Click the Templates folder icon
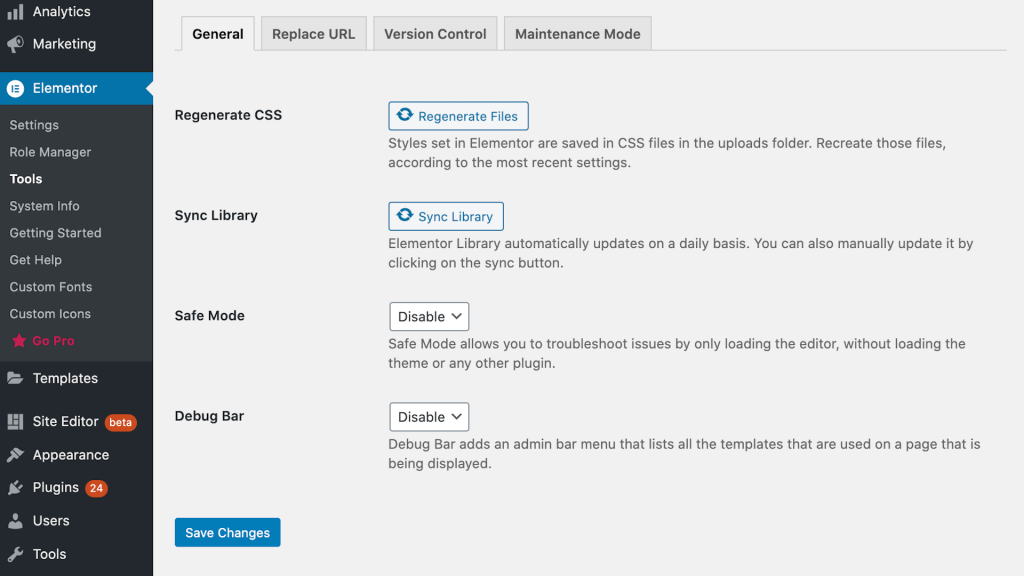The width and height of the screenshot is (1024, 576). 15,378
